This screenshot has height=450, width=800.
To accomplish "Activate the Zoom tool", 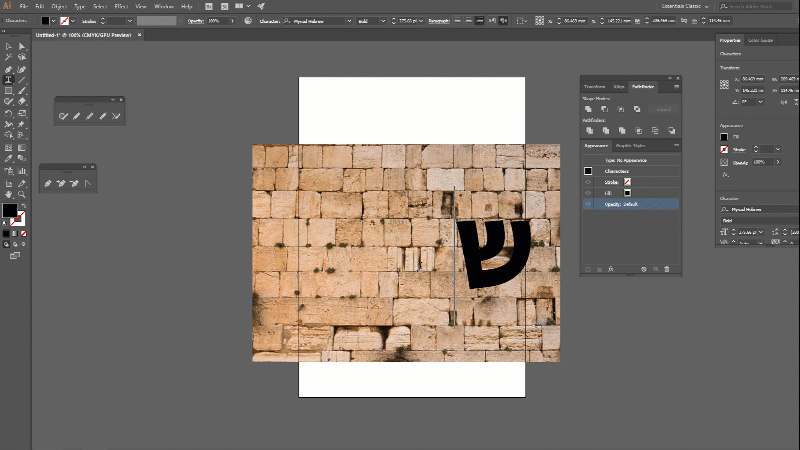I will pyautogui.click(x=21, y=192).
